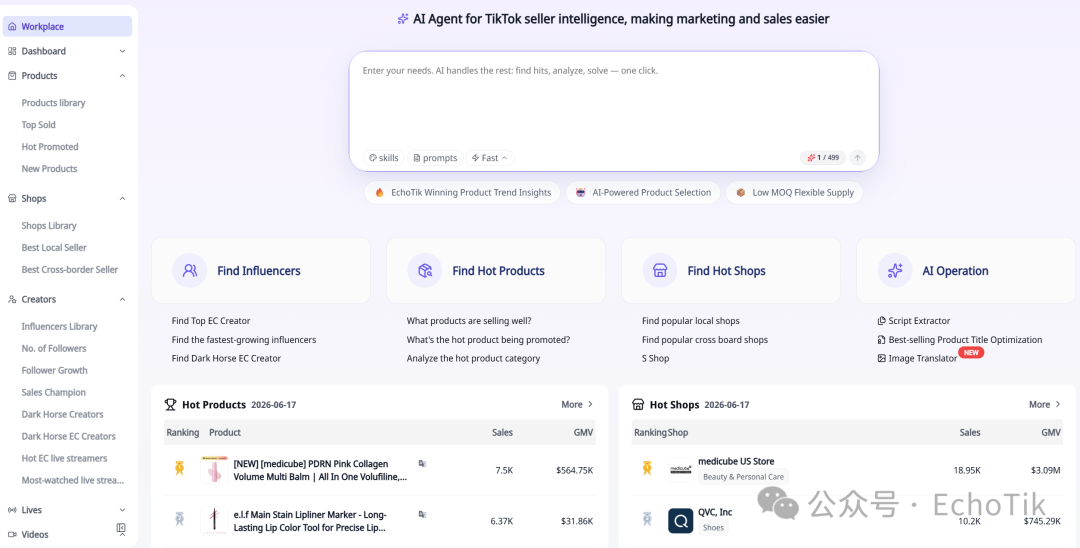The image size is (1080, 548).
Task: Click the Dashboard grid icon
Action: coord(12,51)
